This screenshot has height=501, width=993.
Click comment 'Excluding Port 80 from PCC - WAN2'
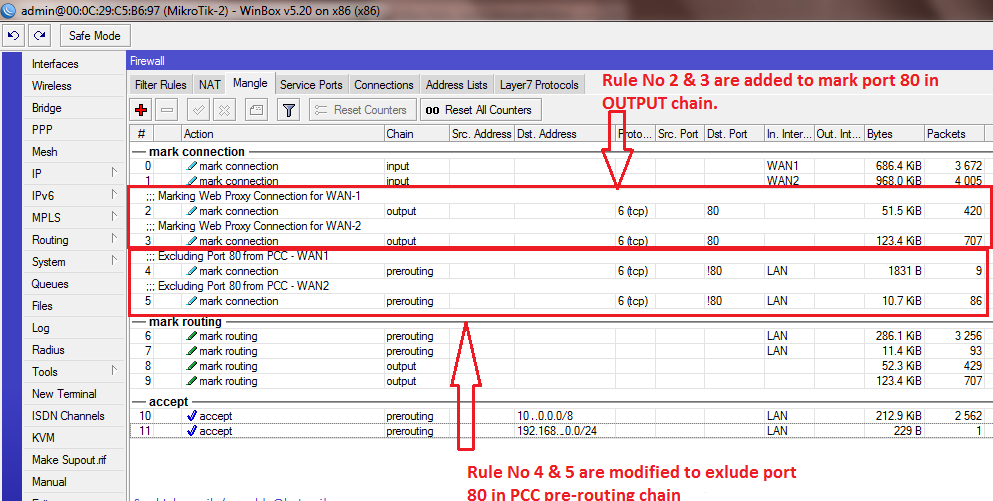click(244, 286)
